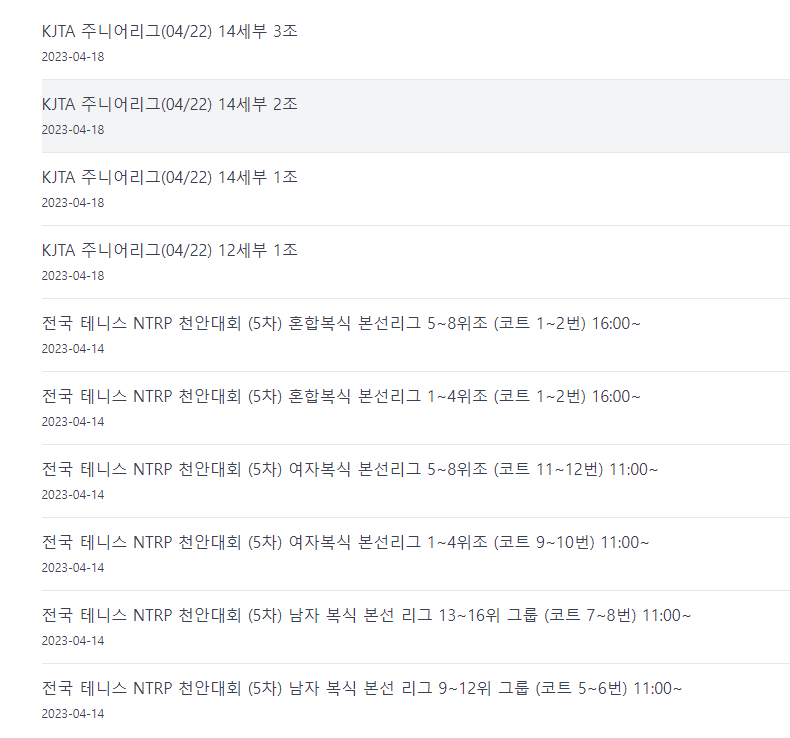Click the date under 14세부 3조 title
Screen dimensions: 790x738
[x=73, y=57]
